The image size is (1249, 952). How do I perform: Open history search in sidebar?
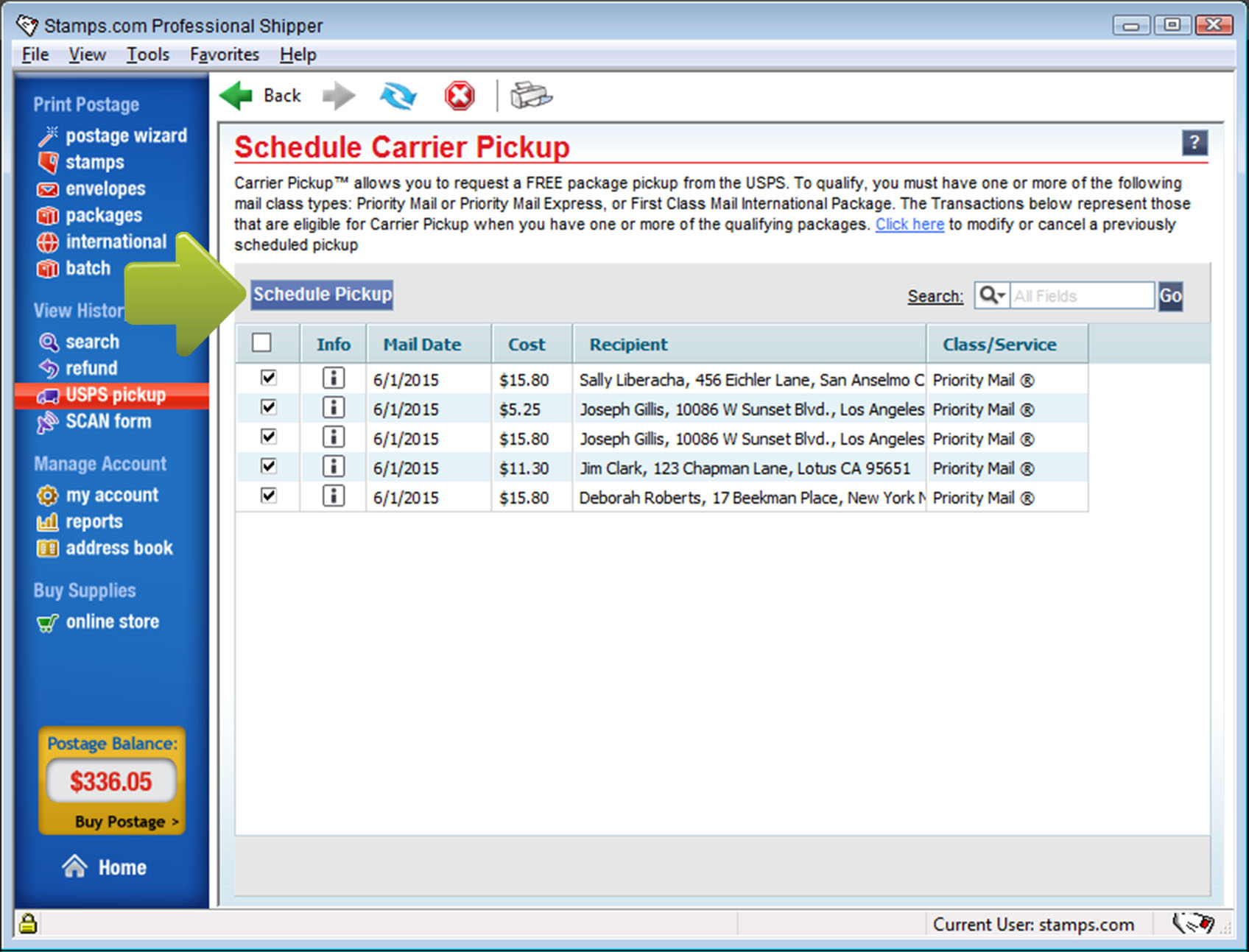pyautogui.click(x=79, y=342)
